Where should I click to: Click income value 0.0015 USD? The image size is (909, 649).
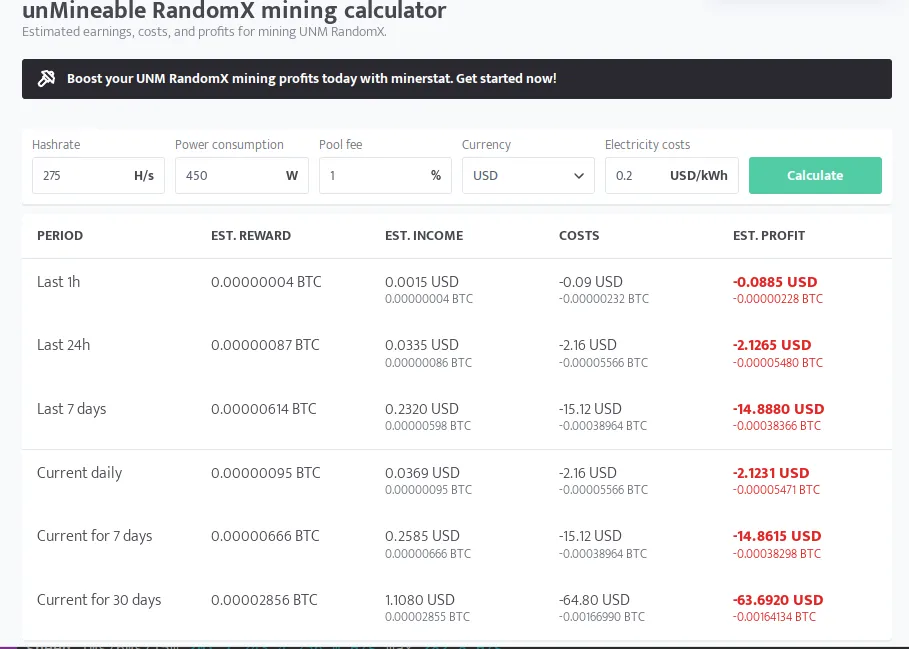[x=421, y=282]
